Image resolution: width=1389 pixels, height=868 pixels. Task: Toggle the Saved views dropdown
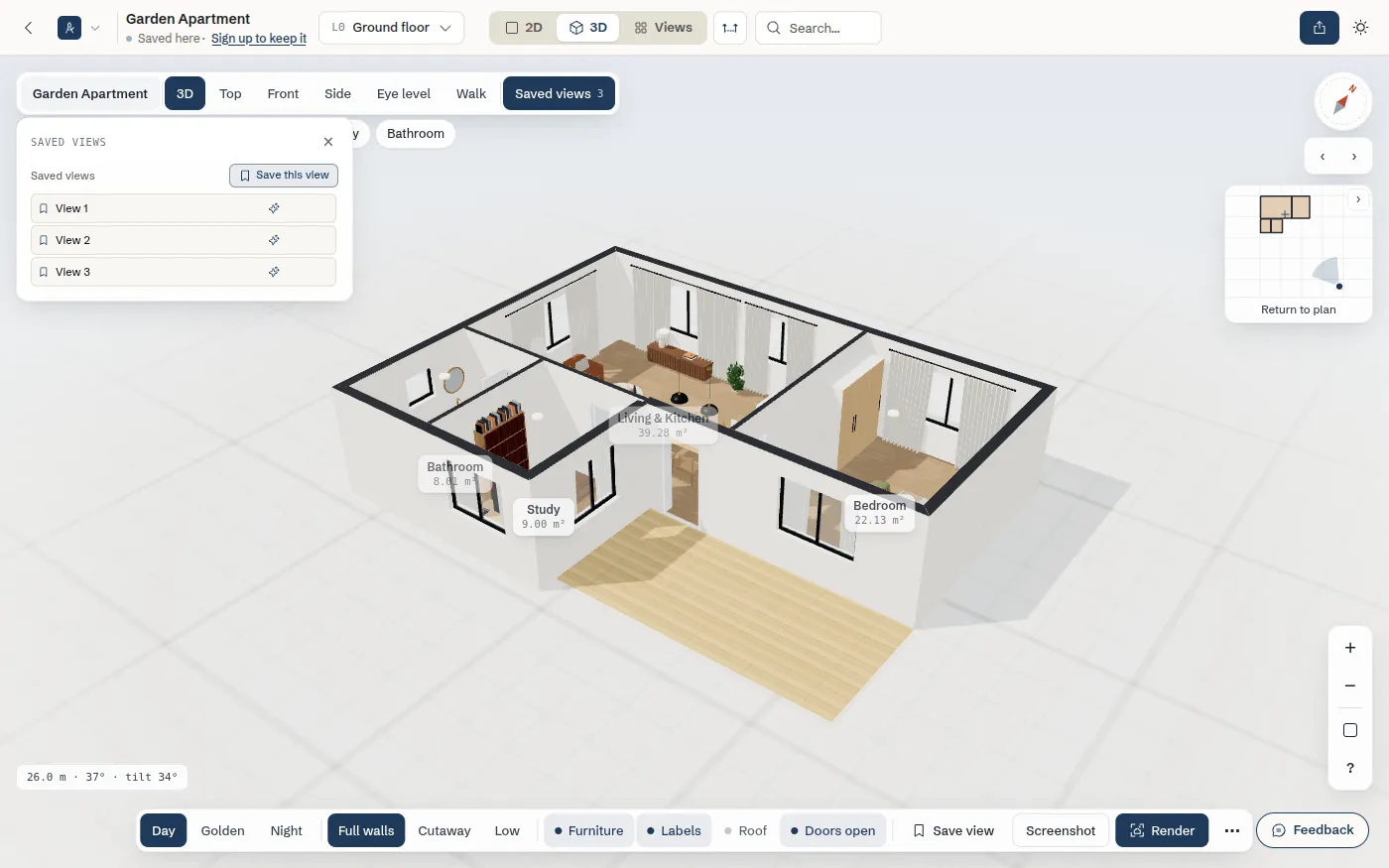(559, 93)
